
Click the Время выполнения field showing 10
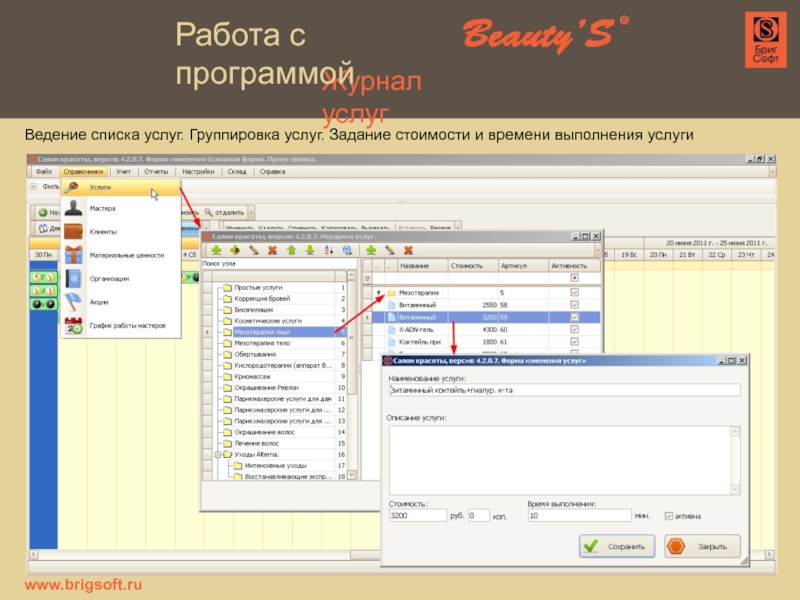coord(580,516)
